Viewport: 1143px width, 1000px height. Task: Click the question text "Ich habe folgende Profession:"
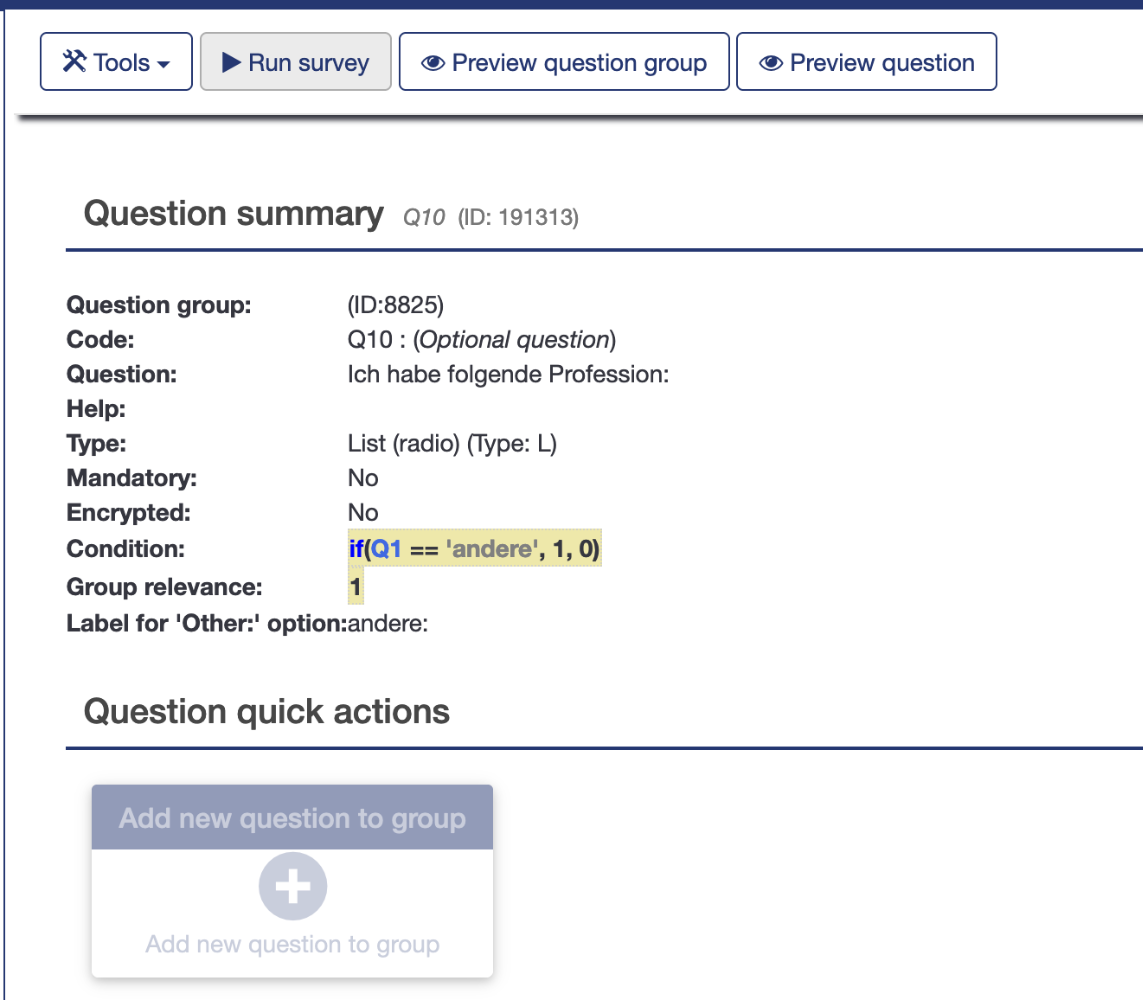pyautogui.click(x=507, y=375)
